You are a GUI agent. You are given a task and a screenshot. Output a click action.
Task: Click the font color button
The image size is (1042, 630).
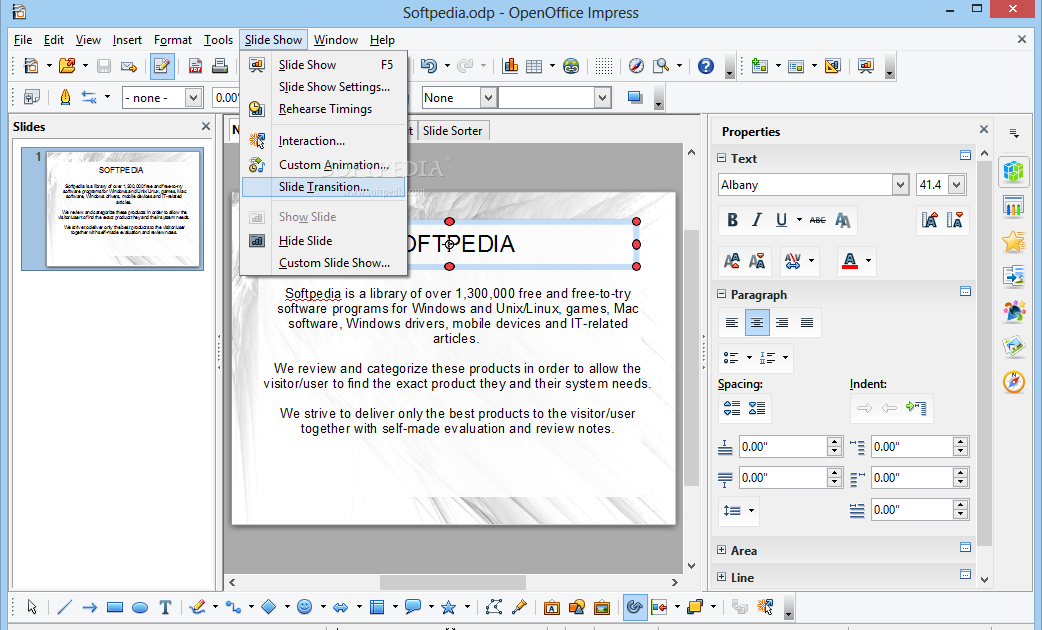(850, 261)
